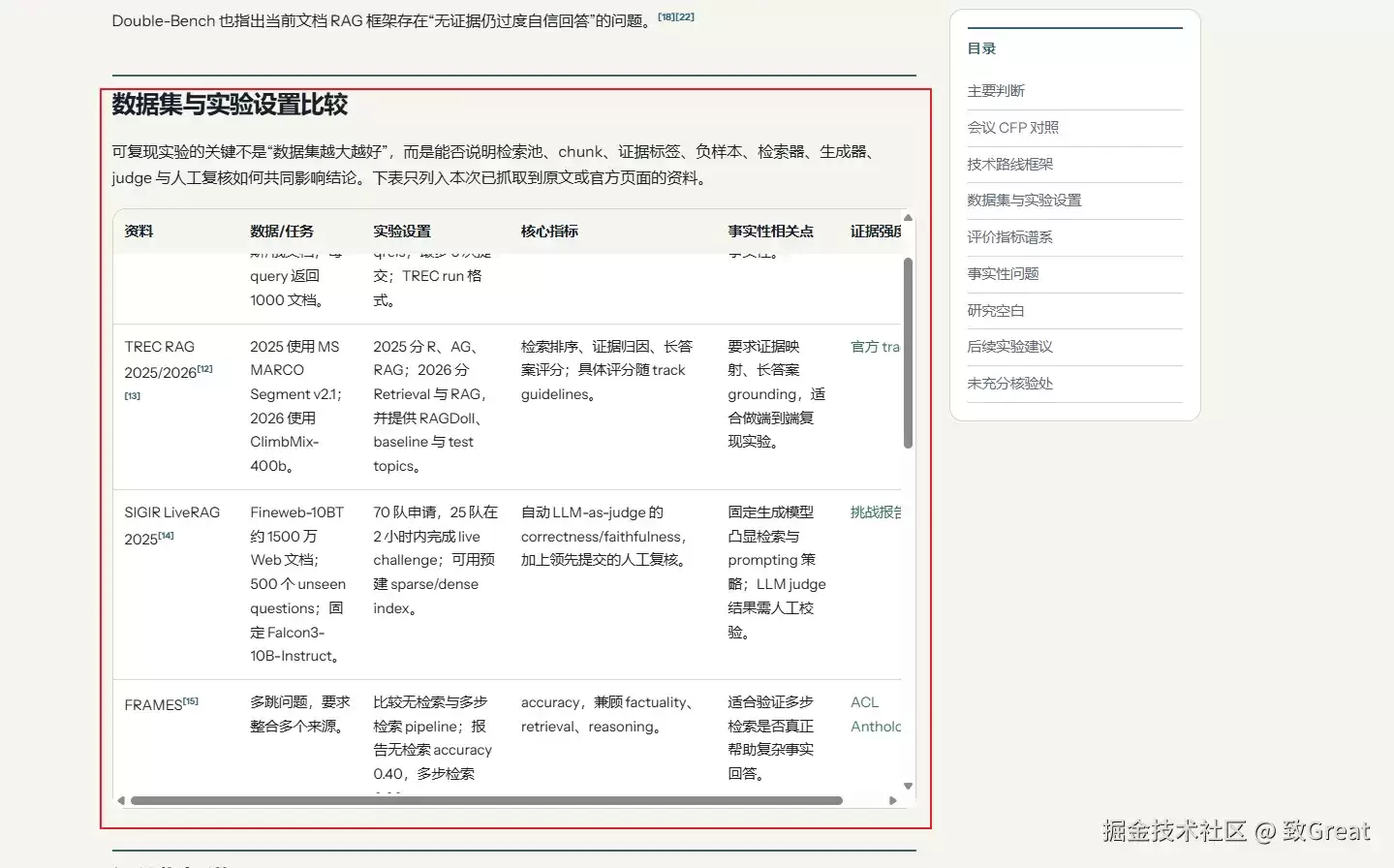Viewport: 1394px width, 868px height.
Task: Navigate to 事实性问题 section
Action: (x=1003, y=274)
